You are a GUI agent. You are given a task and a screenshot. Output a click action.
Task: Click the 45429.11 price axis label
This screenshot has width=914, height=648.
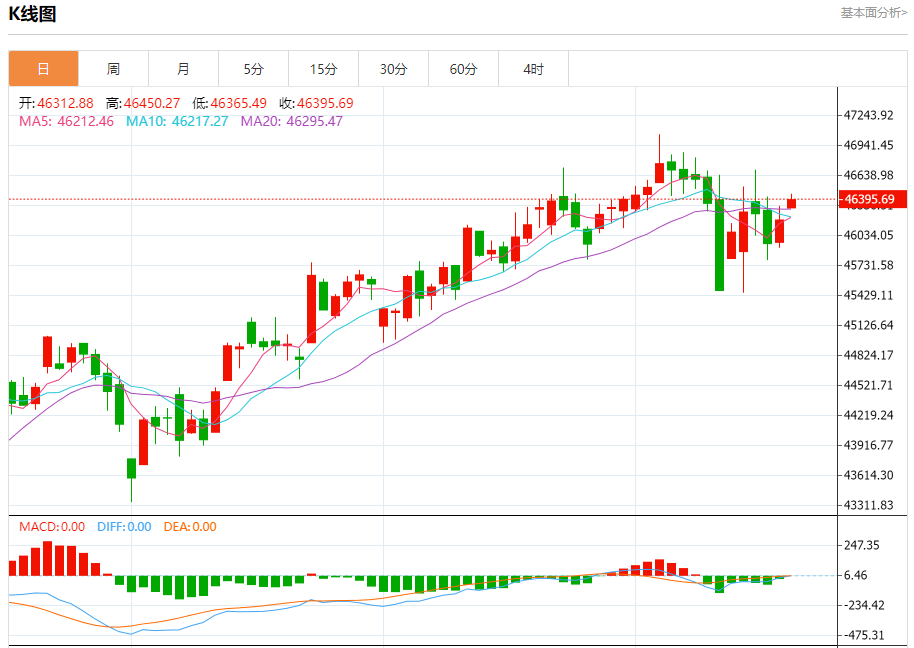pyautogui.click(x=869, y=295)
